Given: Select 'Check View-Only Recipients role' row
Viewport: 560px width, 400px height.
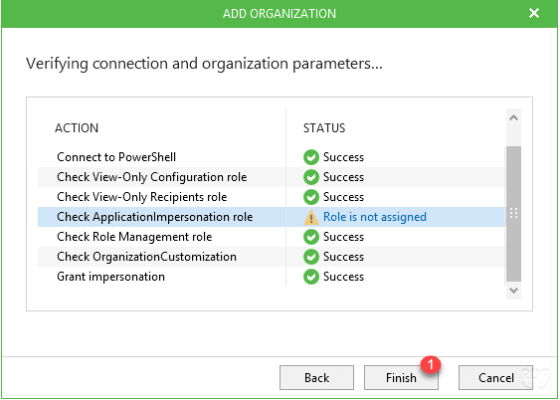Looking at the screenshot, I should click(272, 197).
